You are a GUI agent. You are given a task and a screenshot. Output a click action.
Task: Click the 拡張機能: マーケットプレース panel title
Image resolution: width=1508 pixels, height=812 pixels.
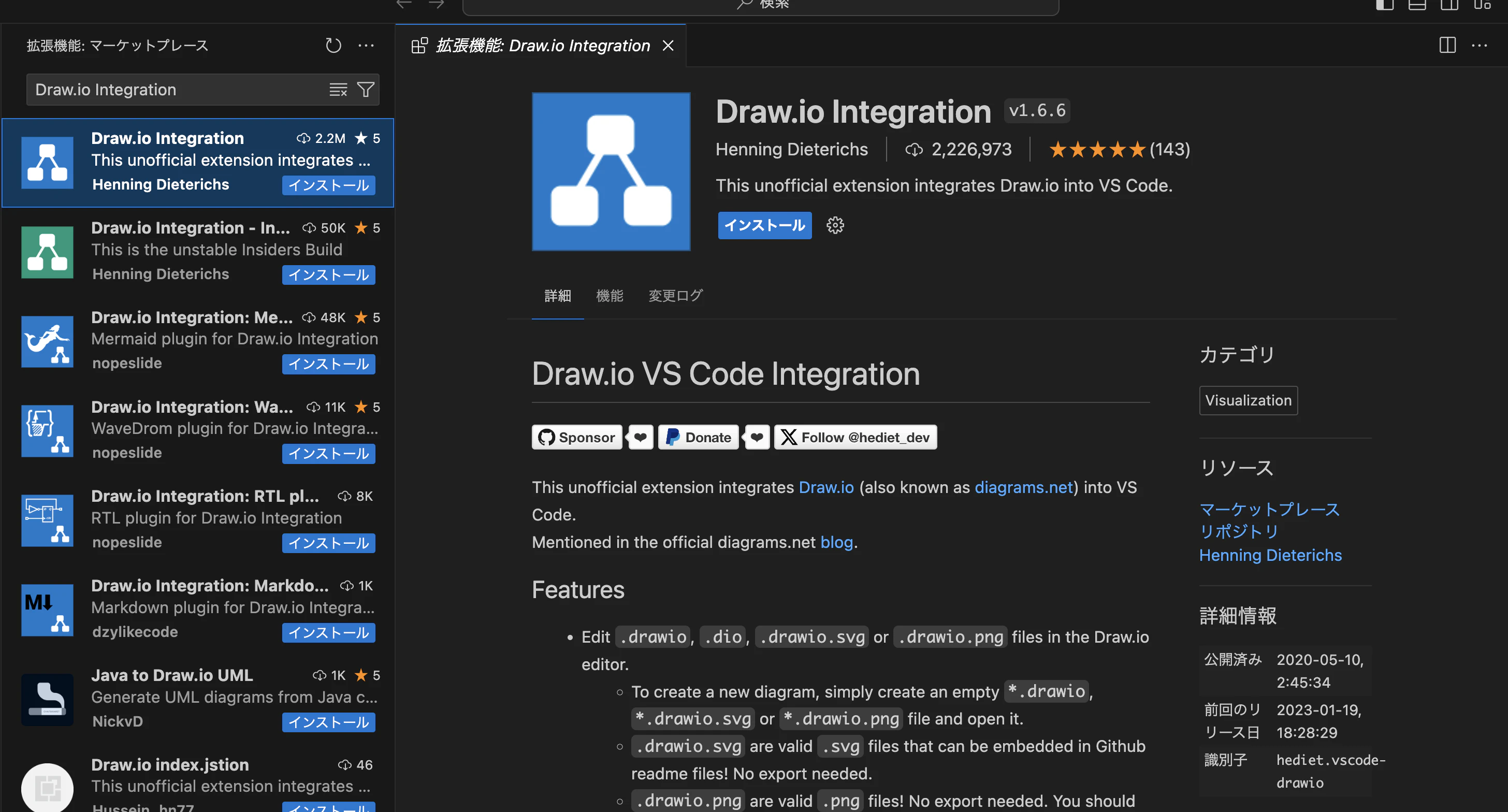117,45
